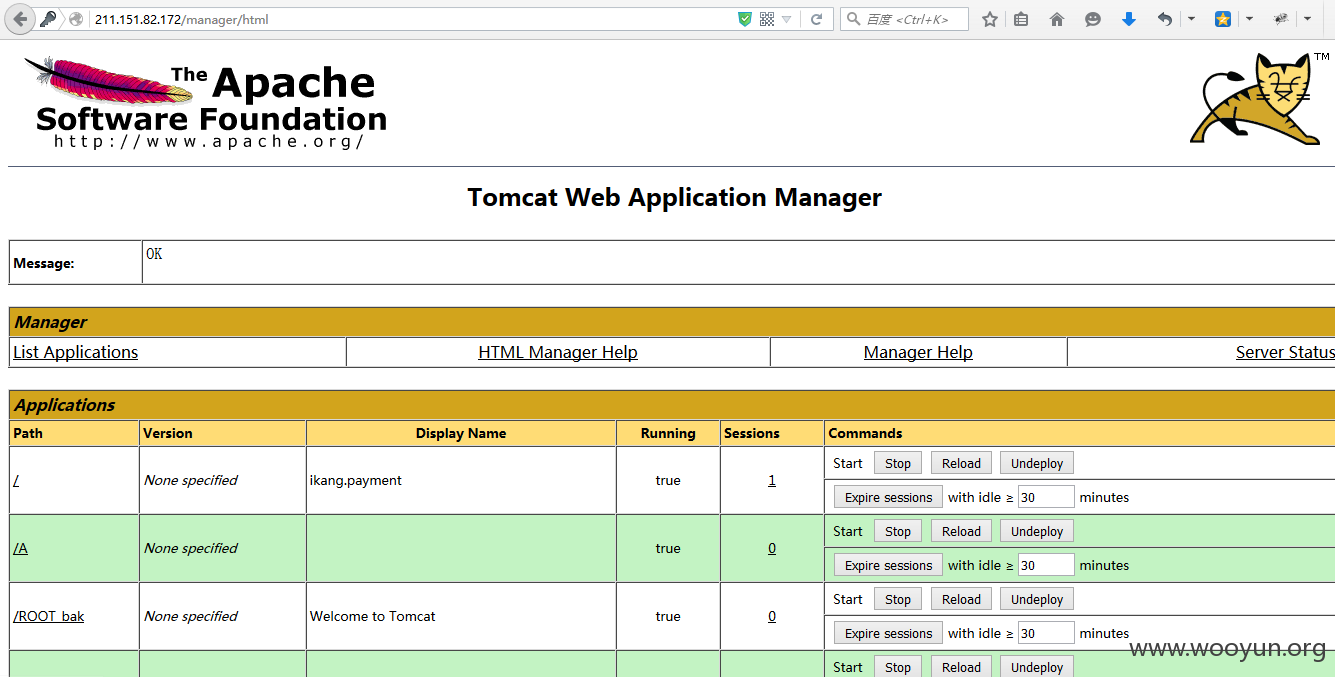Screen dimensions: 1335x677
Task: Click the "Running" column header
Action: tap(668, 433)
